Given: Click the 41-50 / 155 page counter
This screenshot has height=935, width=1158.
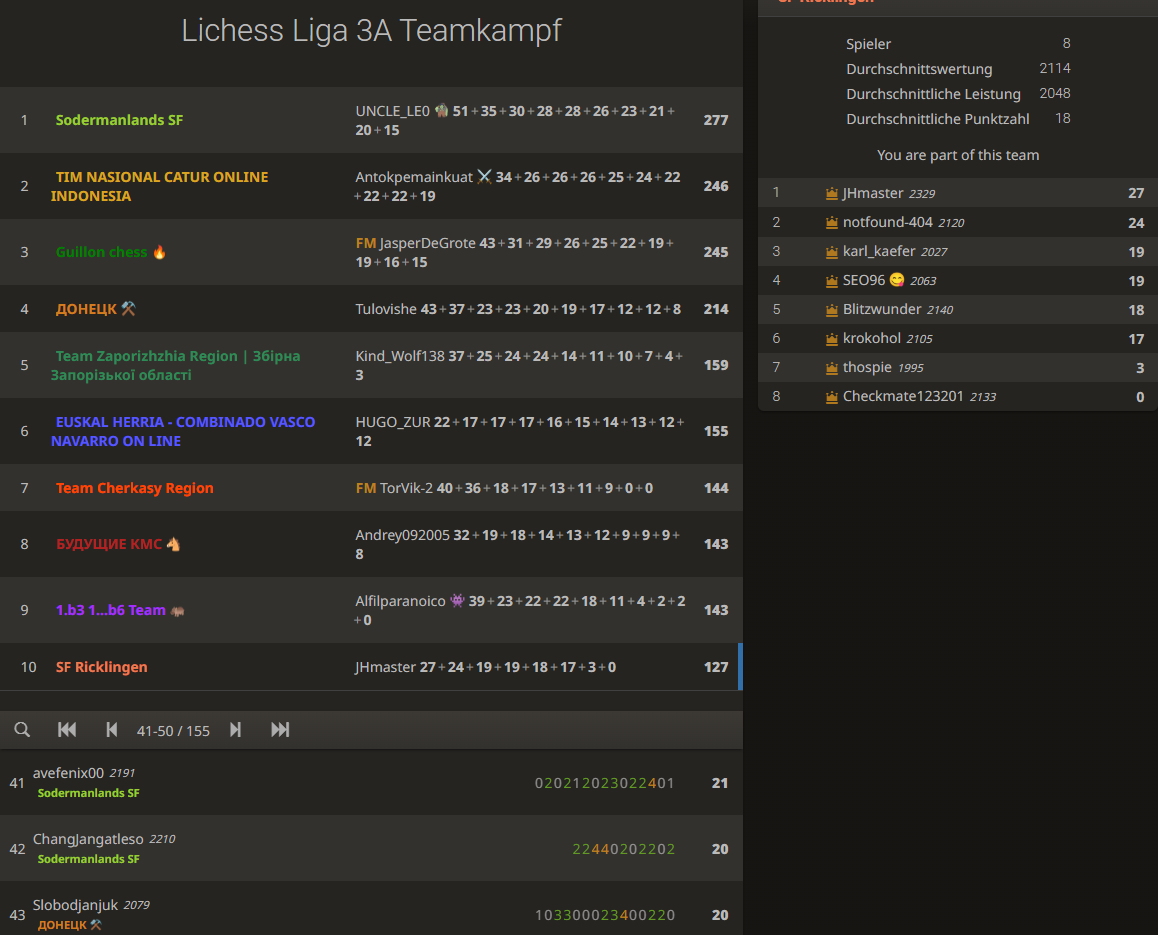Looking at the screenshot, I should (x=173, y=730).
